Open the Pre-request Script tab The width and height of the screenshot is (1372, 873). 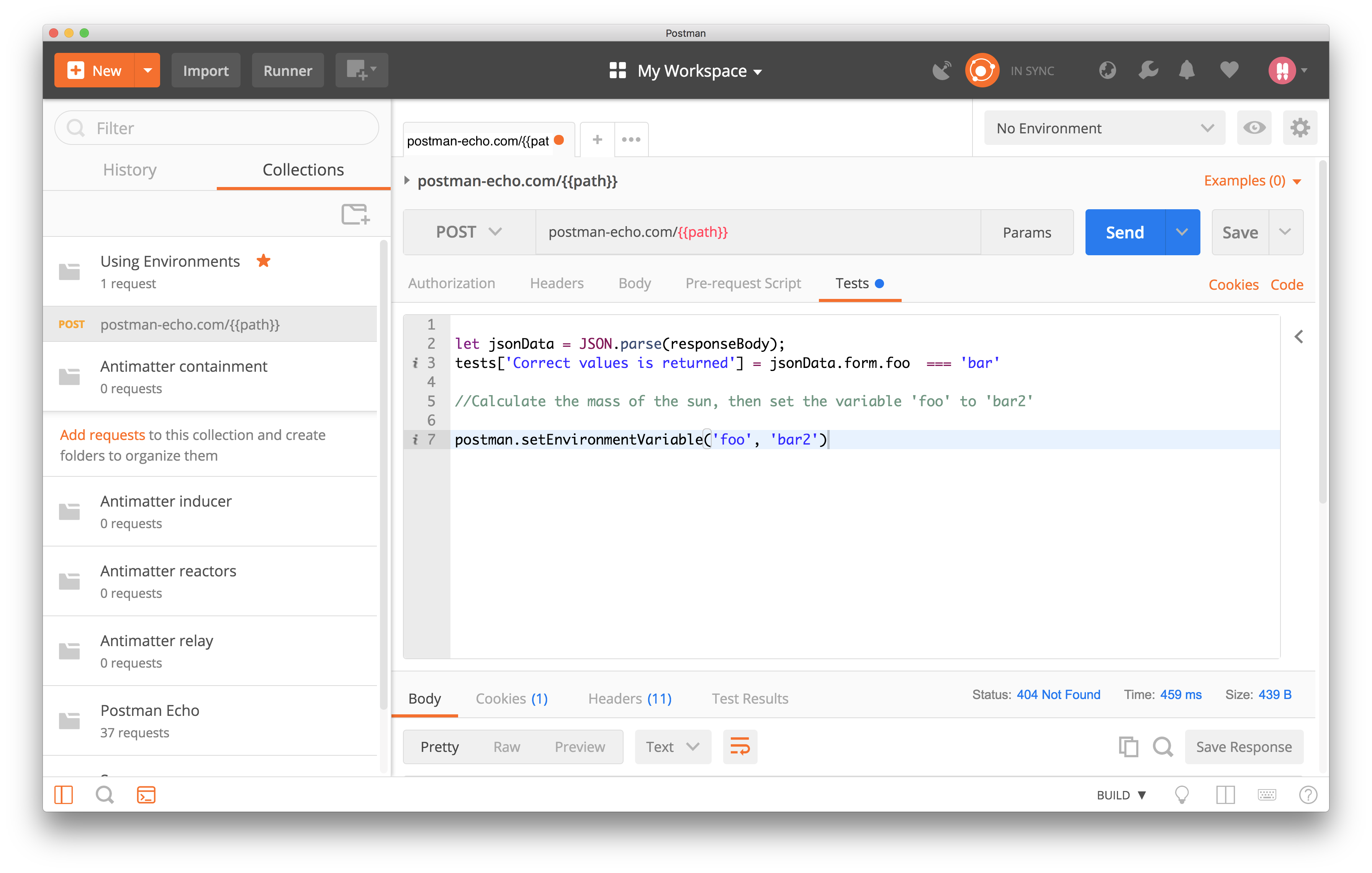coord(743,283)
